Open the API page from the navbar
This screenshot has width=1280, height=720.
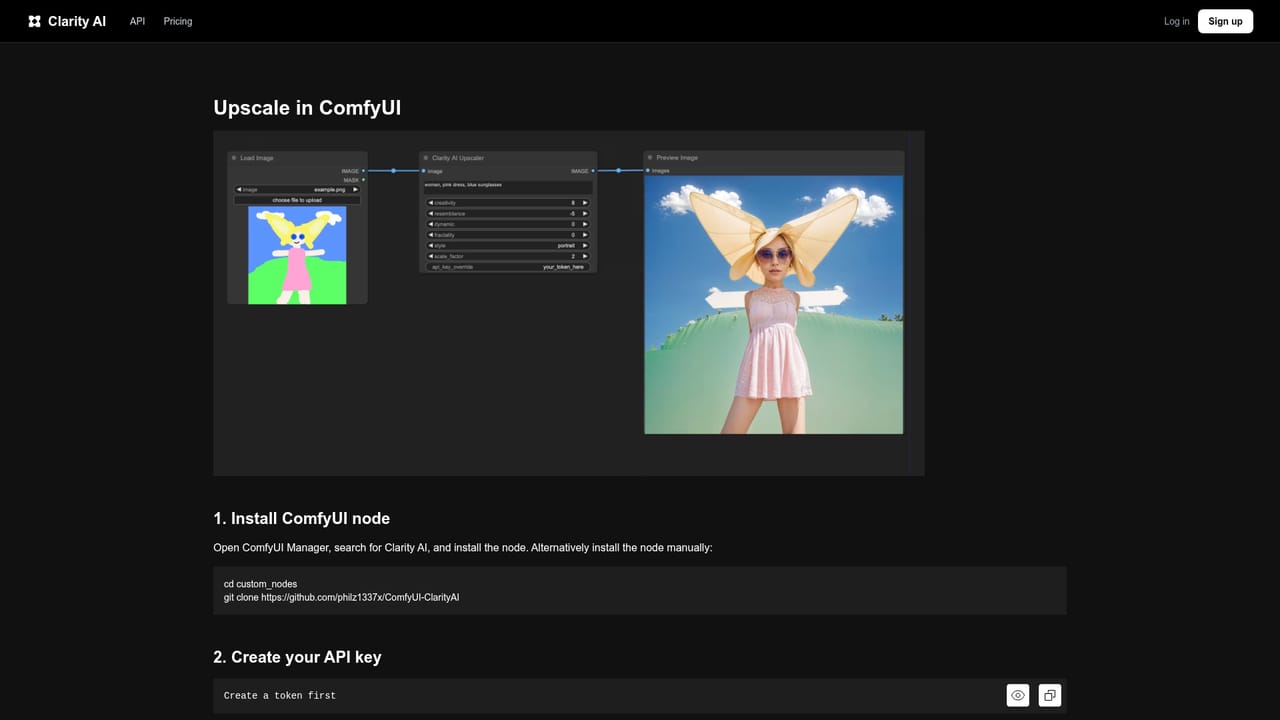point(137,21)
